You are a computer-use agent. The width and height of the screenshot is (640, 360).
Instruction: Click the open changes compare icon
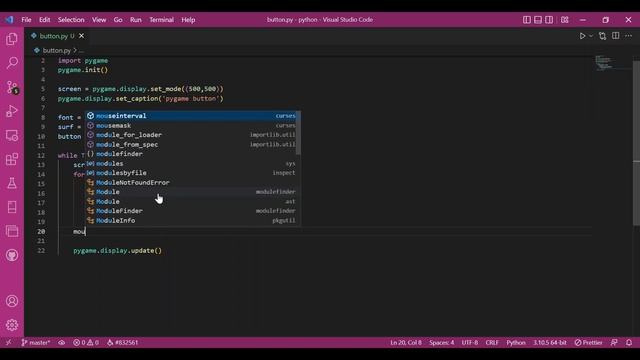point(602,36)
